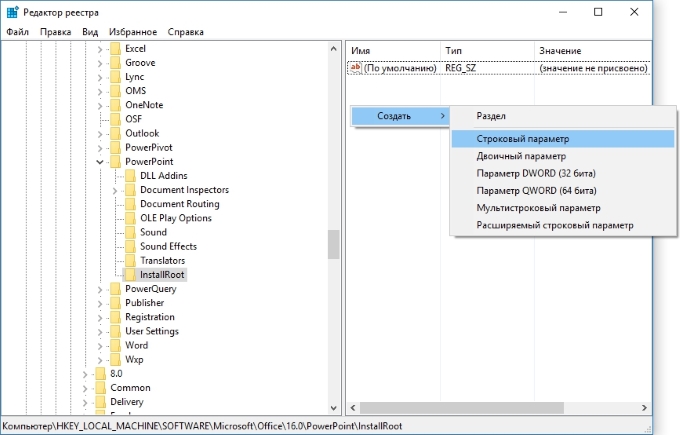Screen dimensions: 680x435
Task: Click the Translators folder icon
Action: (130, 261)
